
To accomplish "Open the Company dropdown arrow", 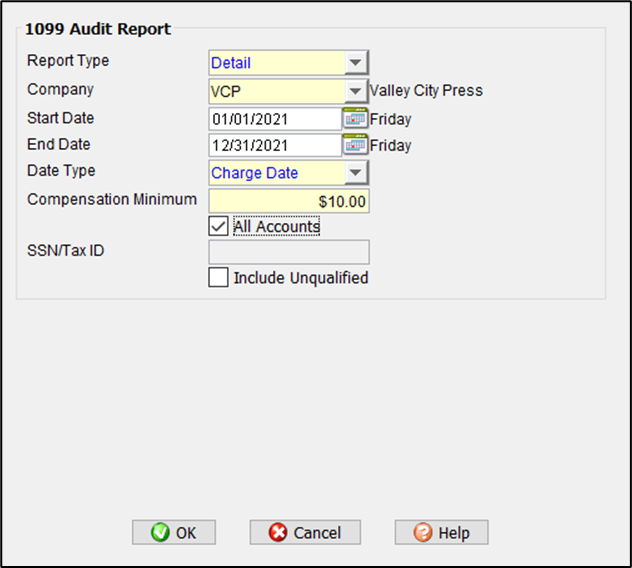I will click(x=357, y=91).
